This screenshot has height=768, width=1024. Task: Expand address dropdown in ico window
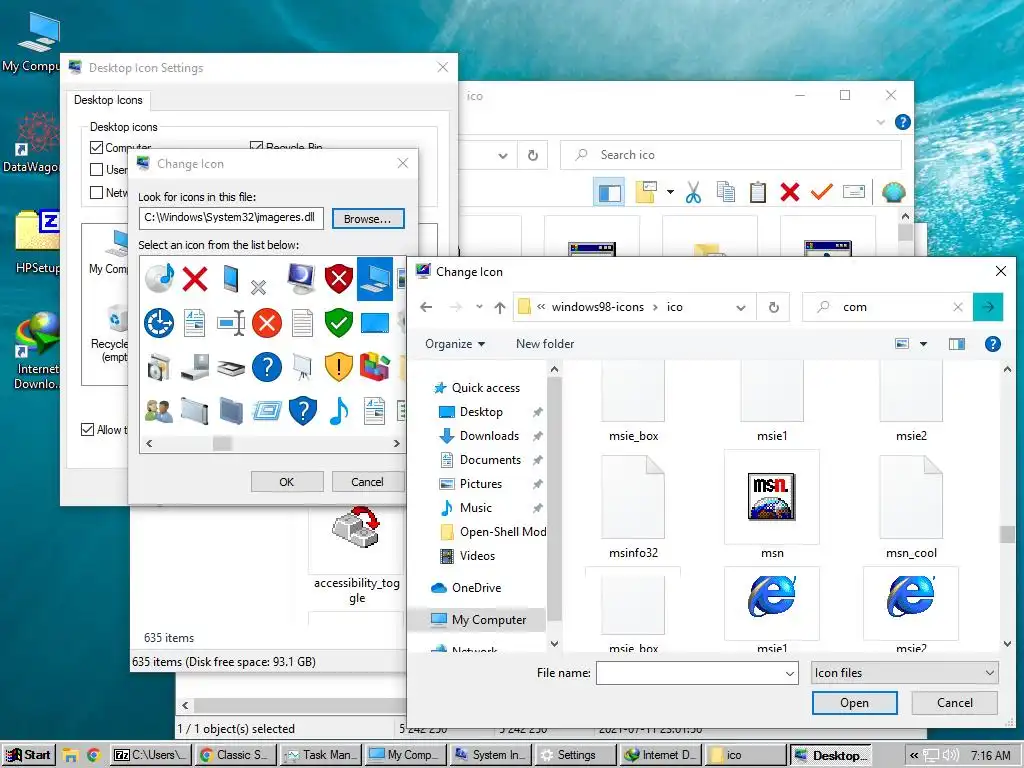click(503, 155)
